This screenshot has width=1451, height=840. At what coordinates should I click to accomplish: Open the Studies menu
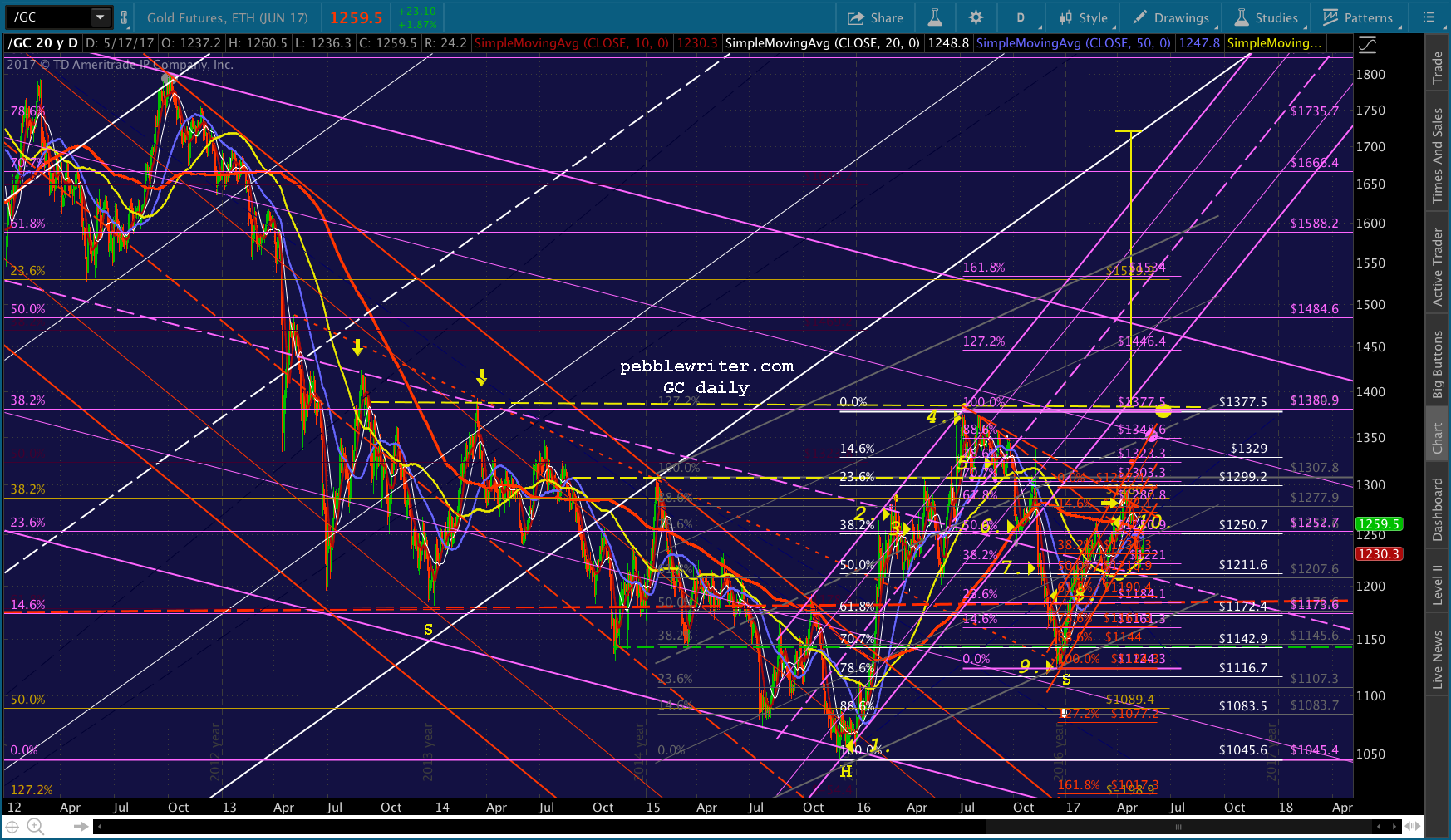coord(1267,17)
